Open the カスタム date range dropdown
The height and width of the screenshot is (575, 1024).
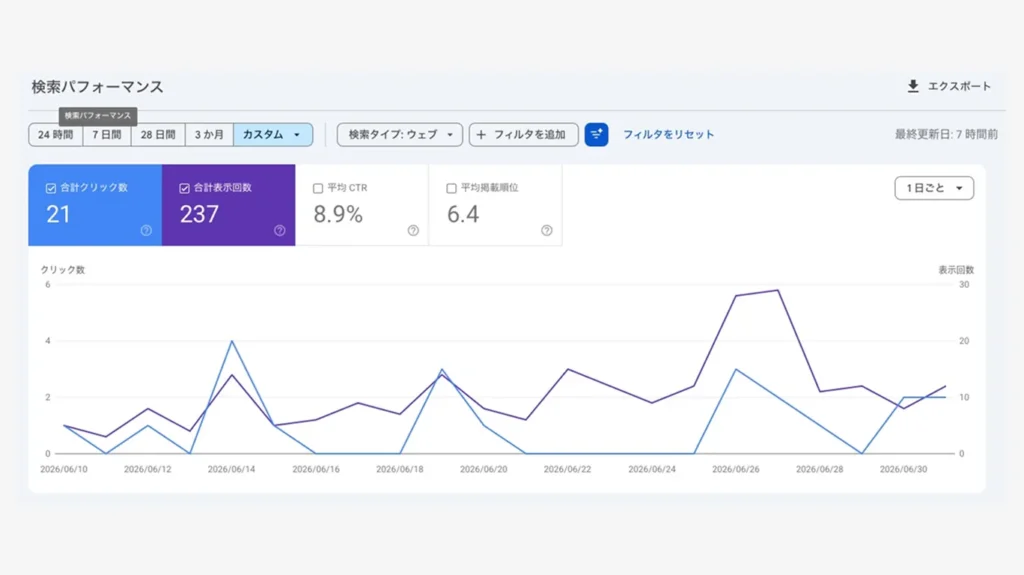click(x=273, y=135)
